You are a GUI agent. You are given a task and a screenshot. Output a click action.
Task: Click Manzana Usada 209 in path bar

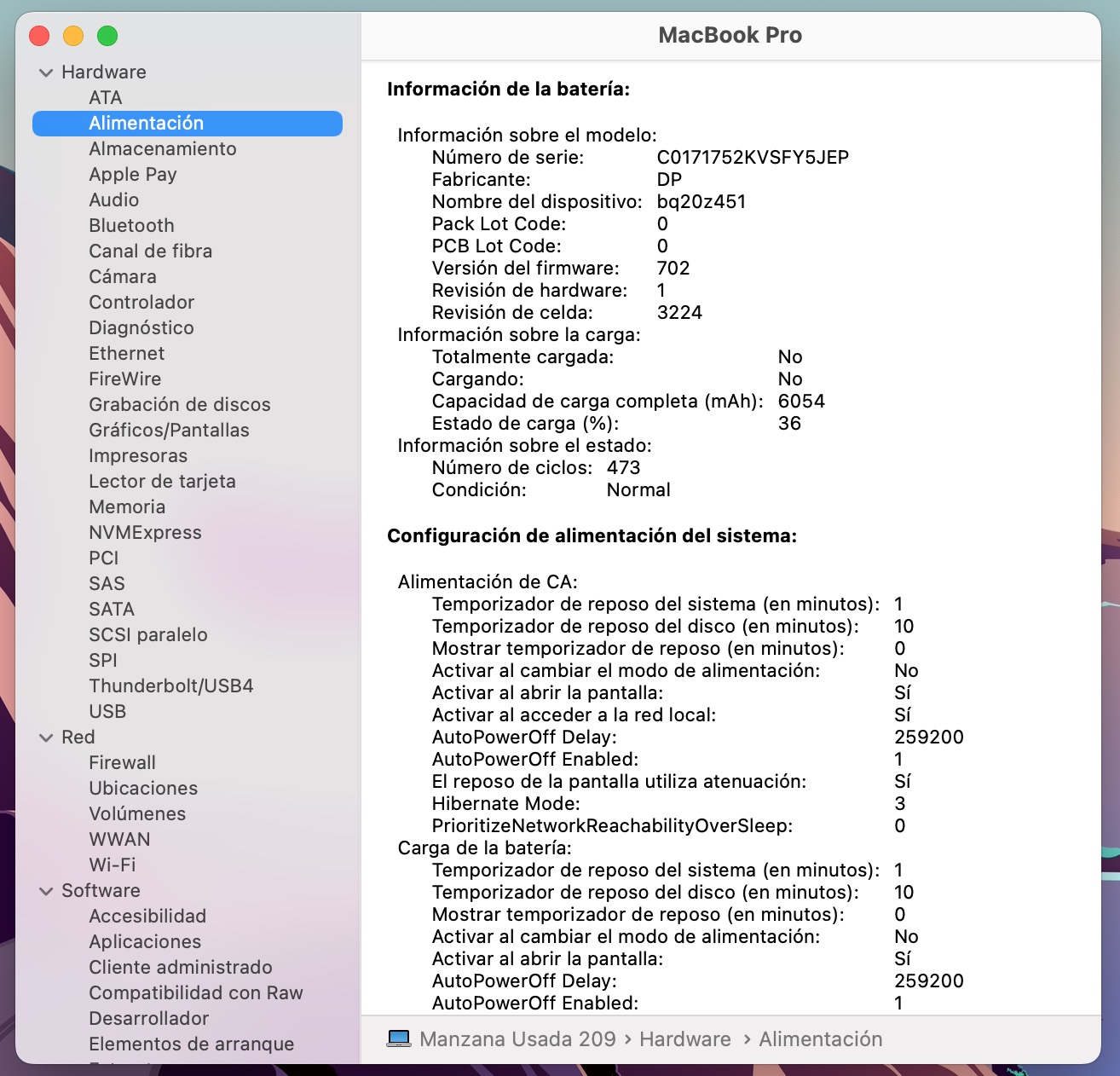517,1038
